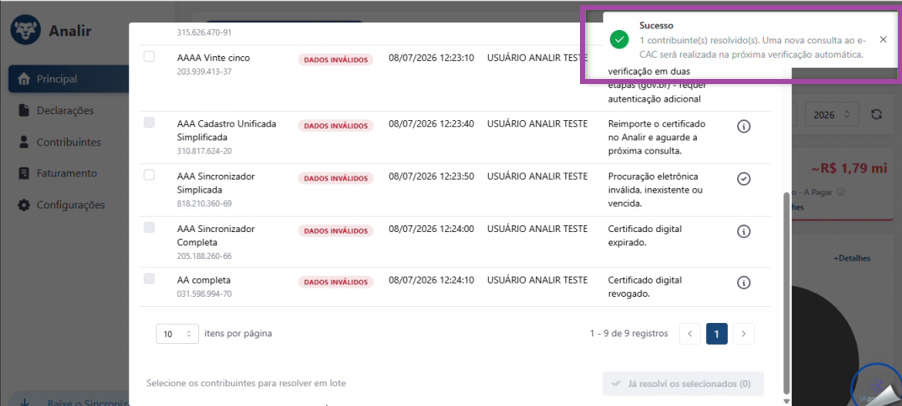Screen dimensions: 902x406
Task: Open the items per page dropdown
Action: pyautogui.click(x=177, y=334)
